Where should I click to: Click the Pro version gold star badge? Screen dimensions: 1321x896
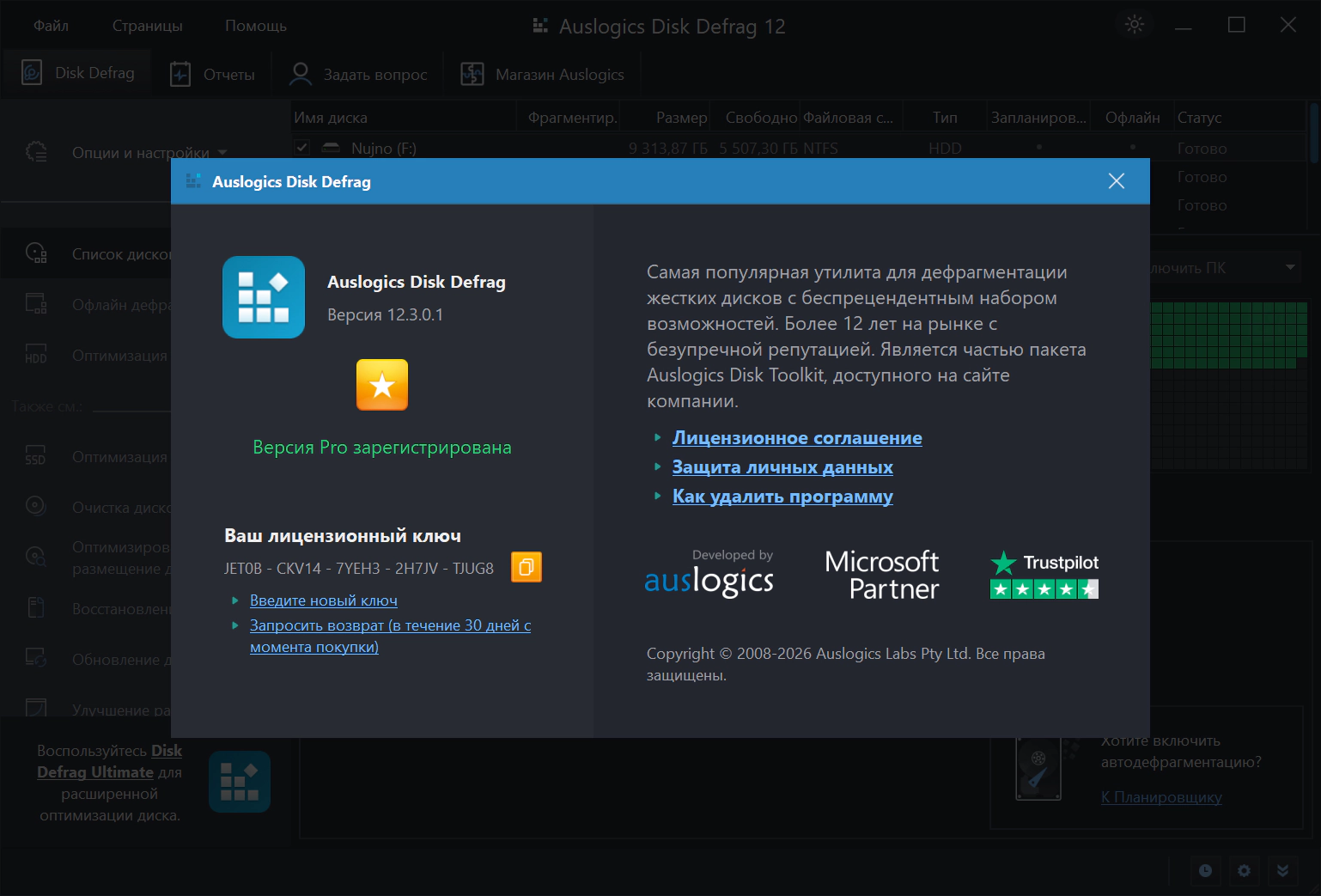click(x=382, y=385)
